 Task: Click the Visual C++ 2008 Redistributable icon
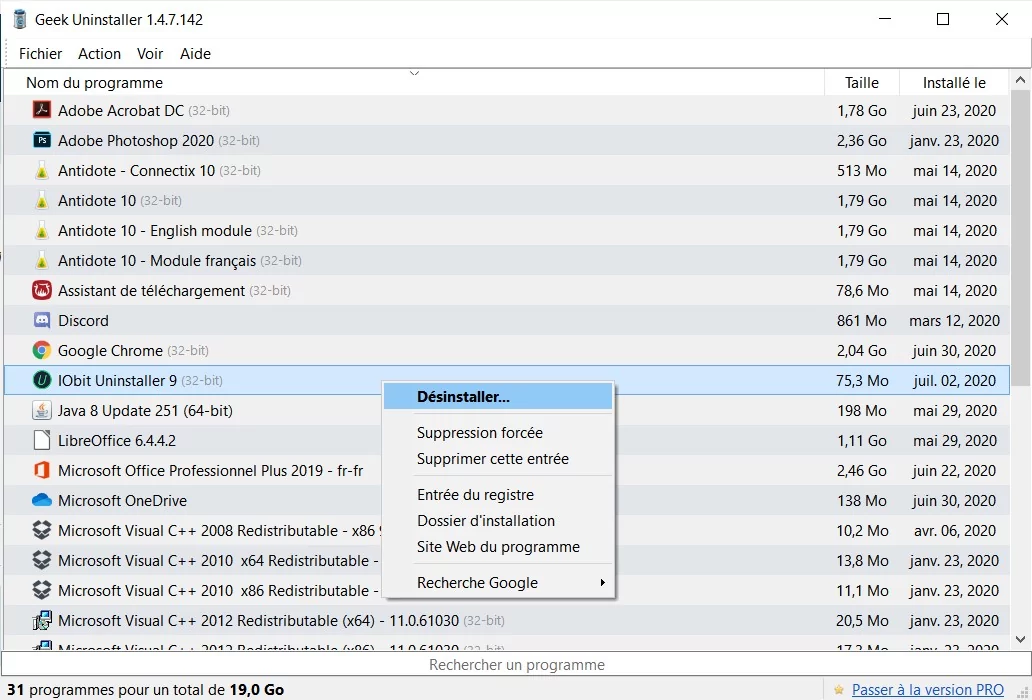(41, 530)
